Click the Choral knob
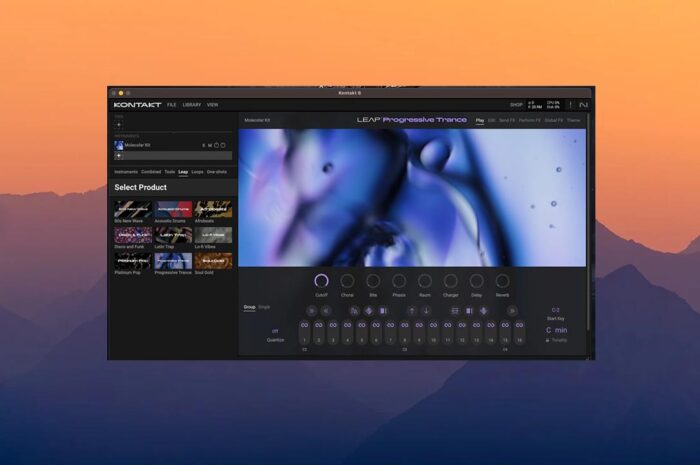Viewport: 700px width, 465px height. pos(347,281)
